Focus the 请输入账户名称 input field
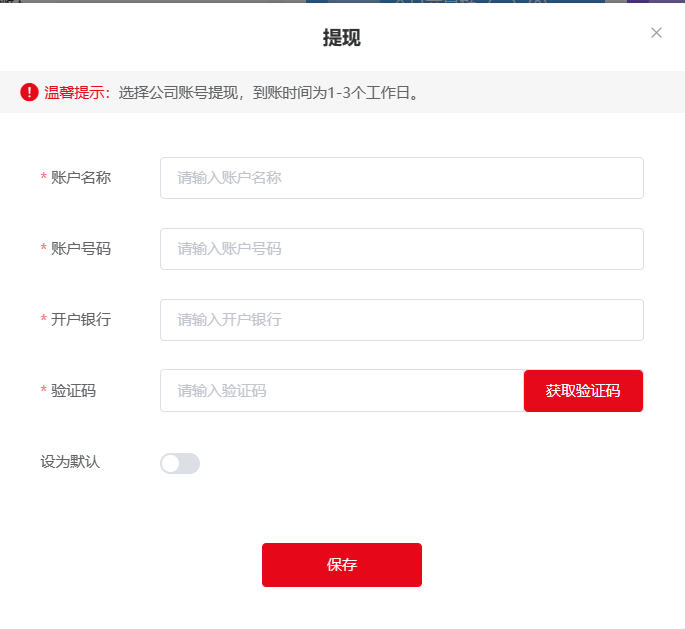The image size is (685, 629). pyautogui.click(x=401, y=178)
